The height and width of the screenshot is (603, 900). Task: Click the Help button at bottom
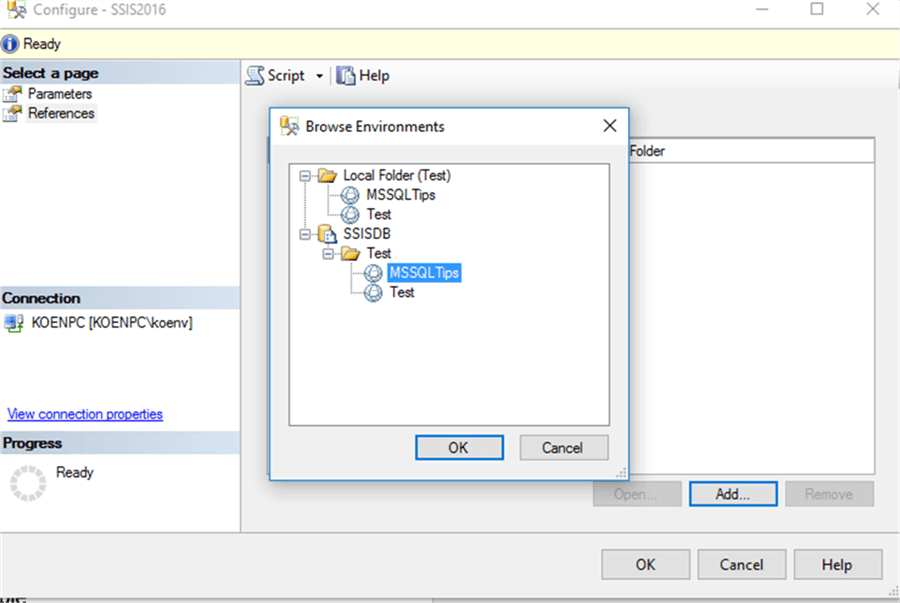[837, 565]
